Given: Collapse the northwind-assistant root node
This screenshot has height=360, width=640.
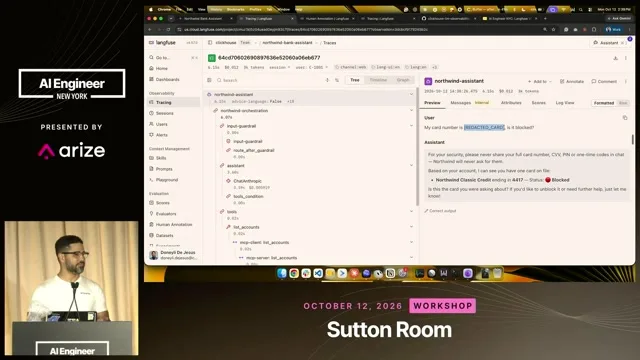Looking at the screenshot, I should coord(411,94).
